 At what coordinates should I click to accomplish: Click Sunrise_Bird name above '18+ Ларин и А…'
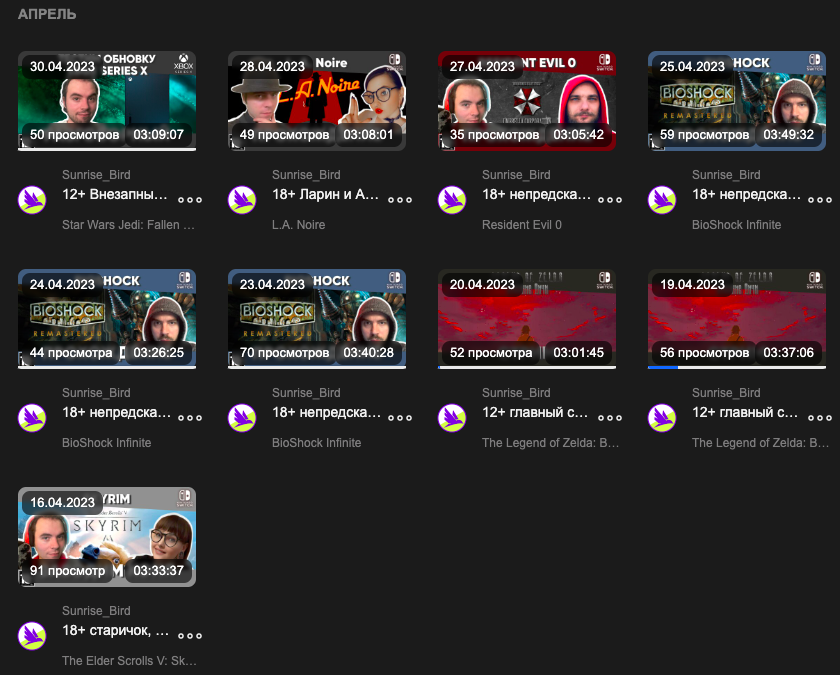click(x=306, y=175)
